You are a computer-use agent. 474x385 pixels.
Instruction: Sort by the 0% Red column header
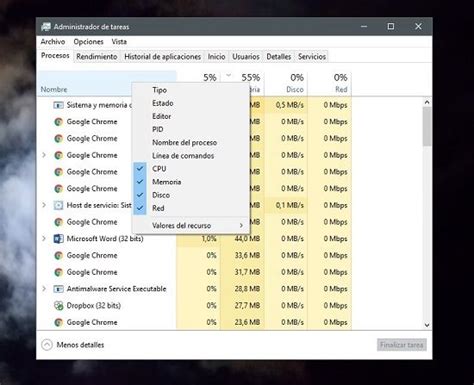coord(330,83)
